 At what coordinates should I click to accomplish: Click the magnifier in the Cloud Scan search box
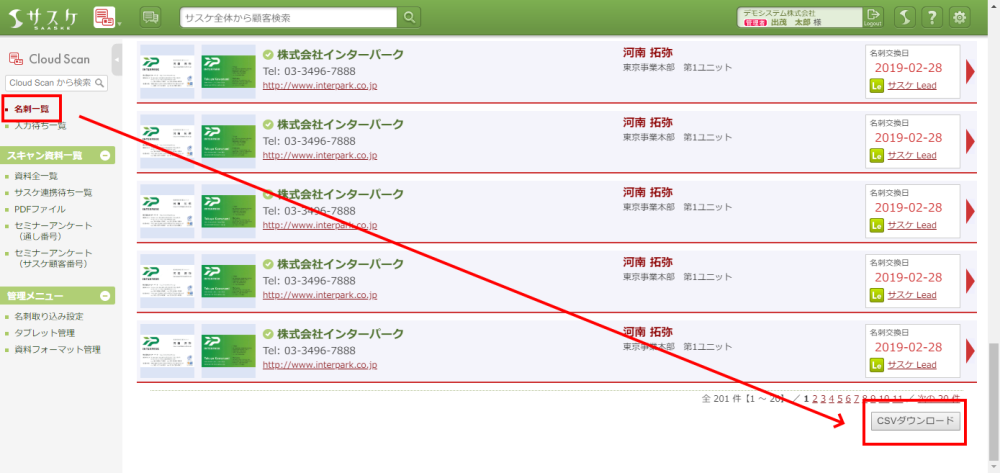pos(99,83)
